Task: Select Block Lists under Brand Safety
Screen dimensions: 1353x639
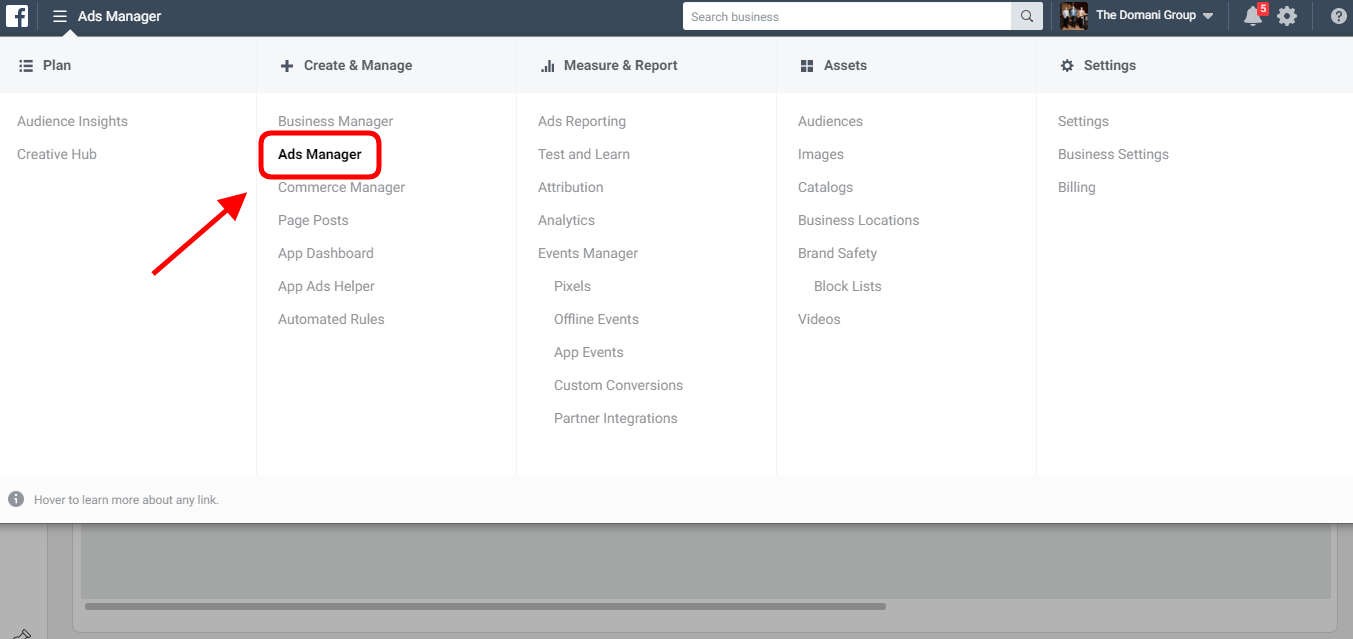Action: coord(848,286)
